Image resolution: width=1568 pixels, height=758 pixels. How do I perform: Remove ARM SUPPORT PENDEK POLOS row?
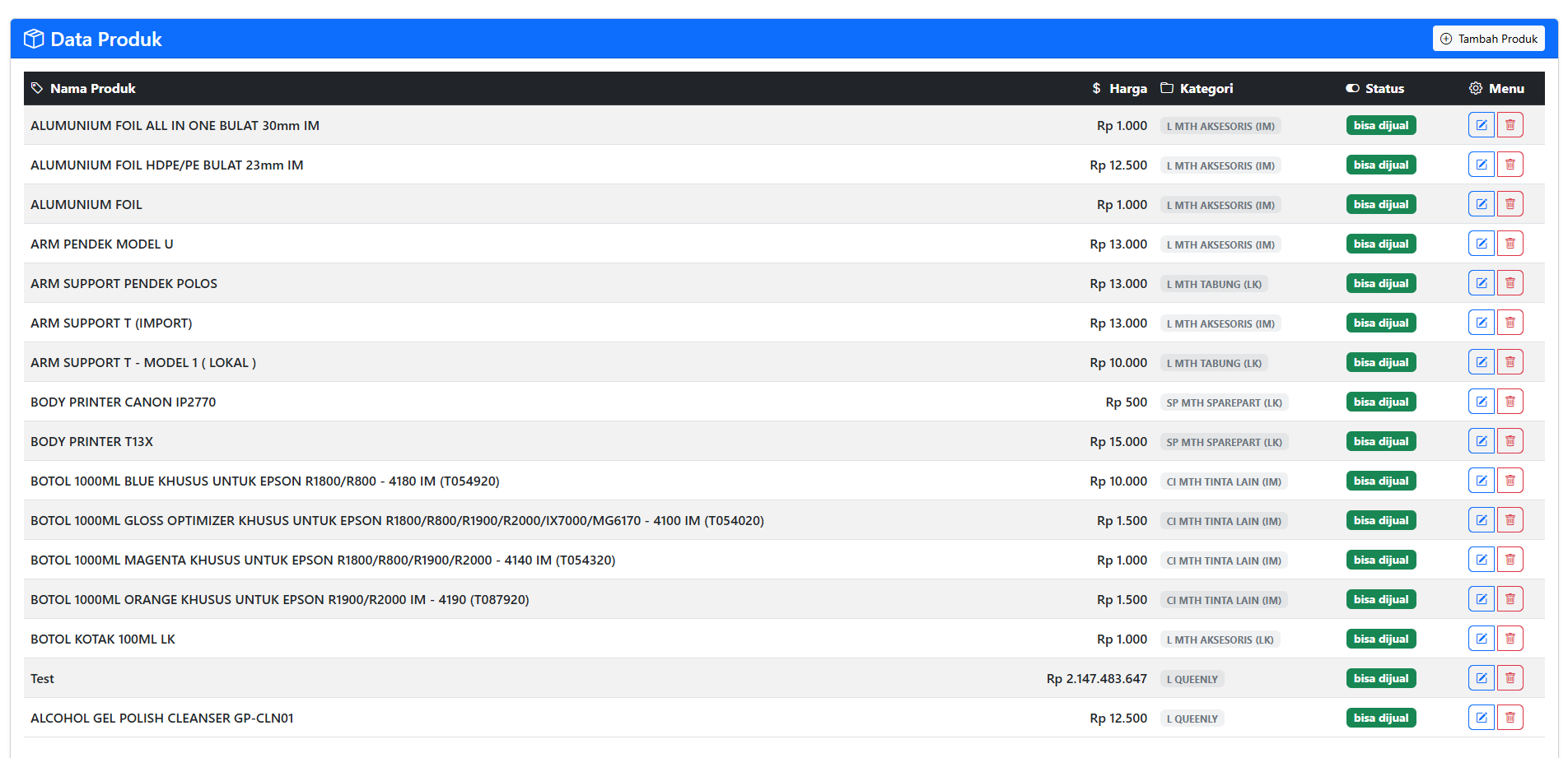click(x=1510, y=283)
